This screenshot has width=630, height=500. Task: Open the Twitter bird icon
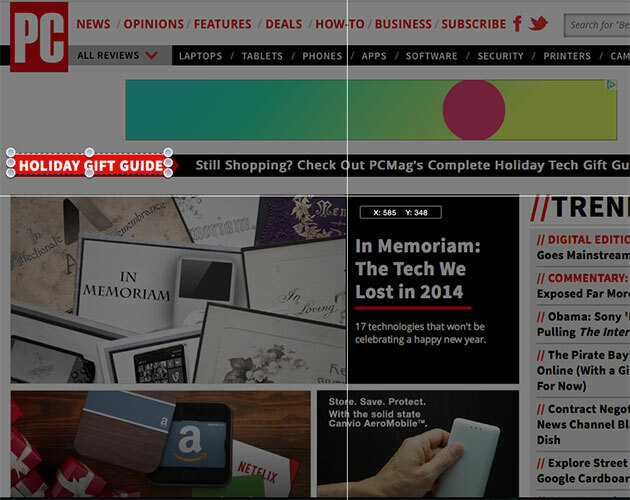pos(538,23)
